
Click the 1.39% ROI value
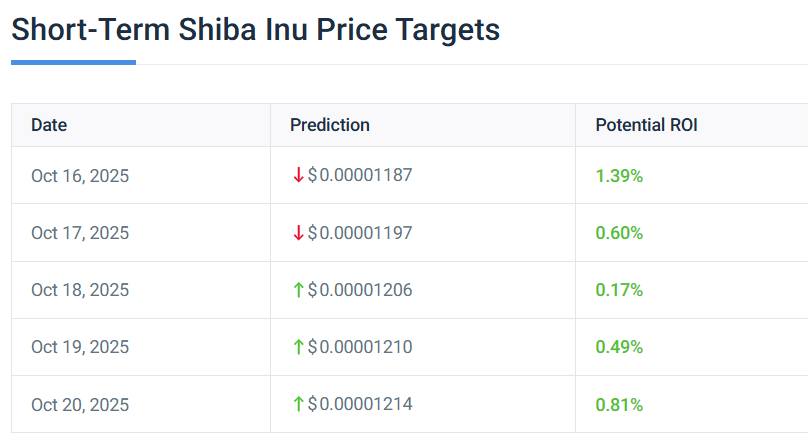[619, 176]
